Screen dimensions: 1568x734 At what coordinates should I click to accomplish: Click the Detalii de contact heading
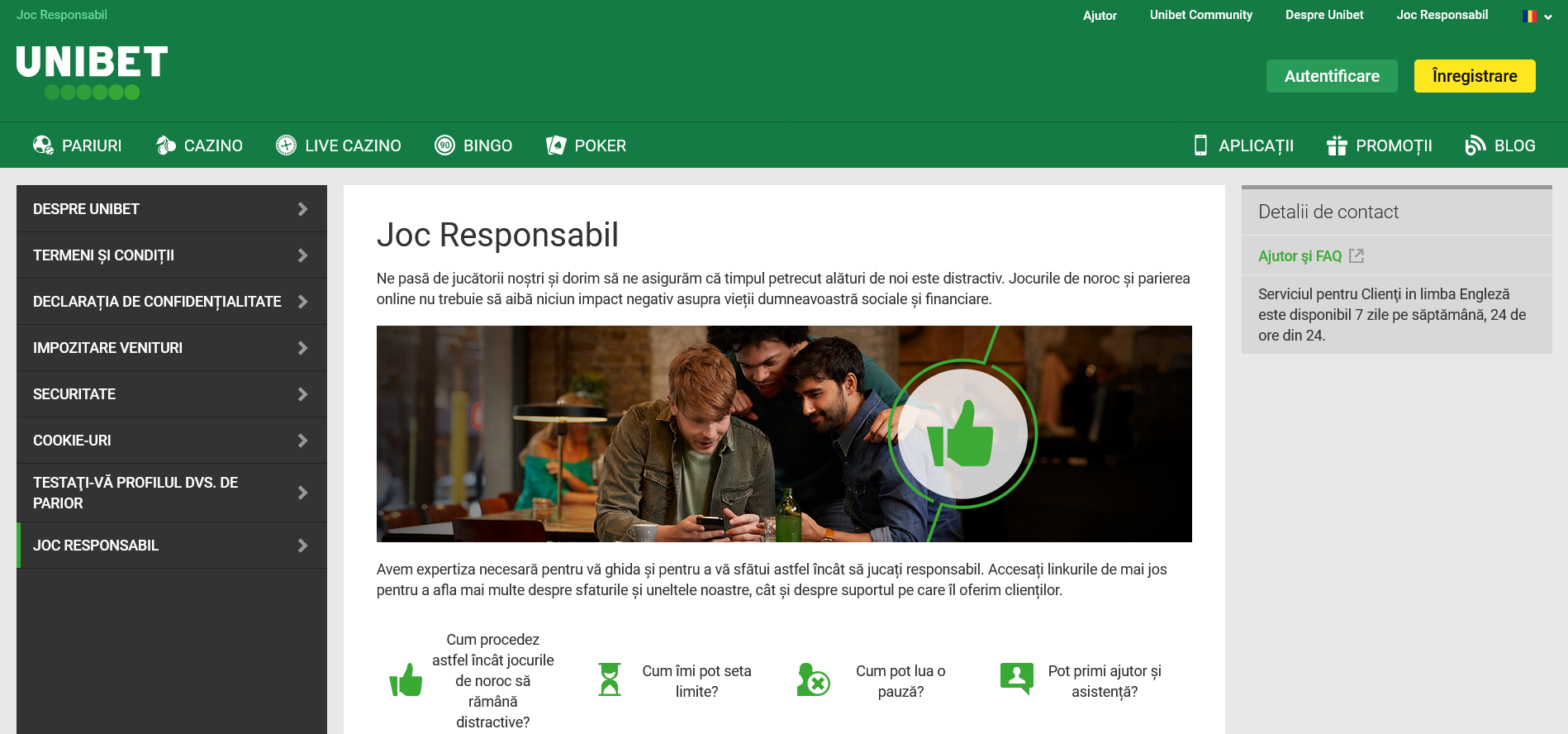(x=1328, y=212)
